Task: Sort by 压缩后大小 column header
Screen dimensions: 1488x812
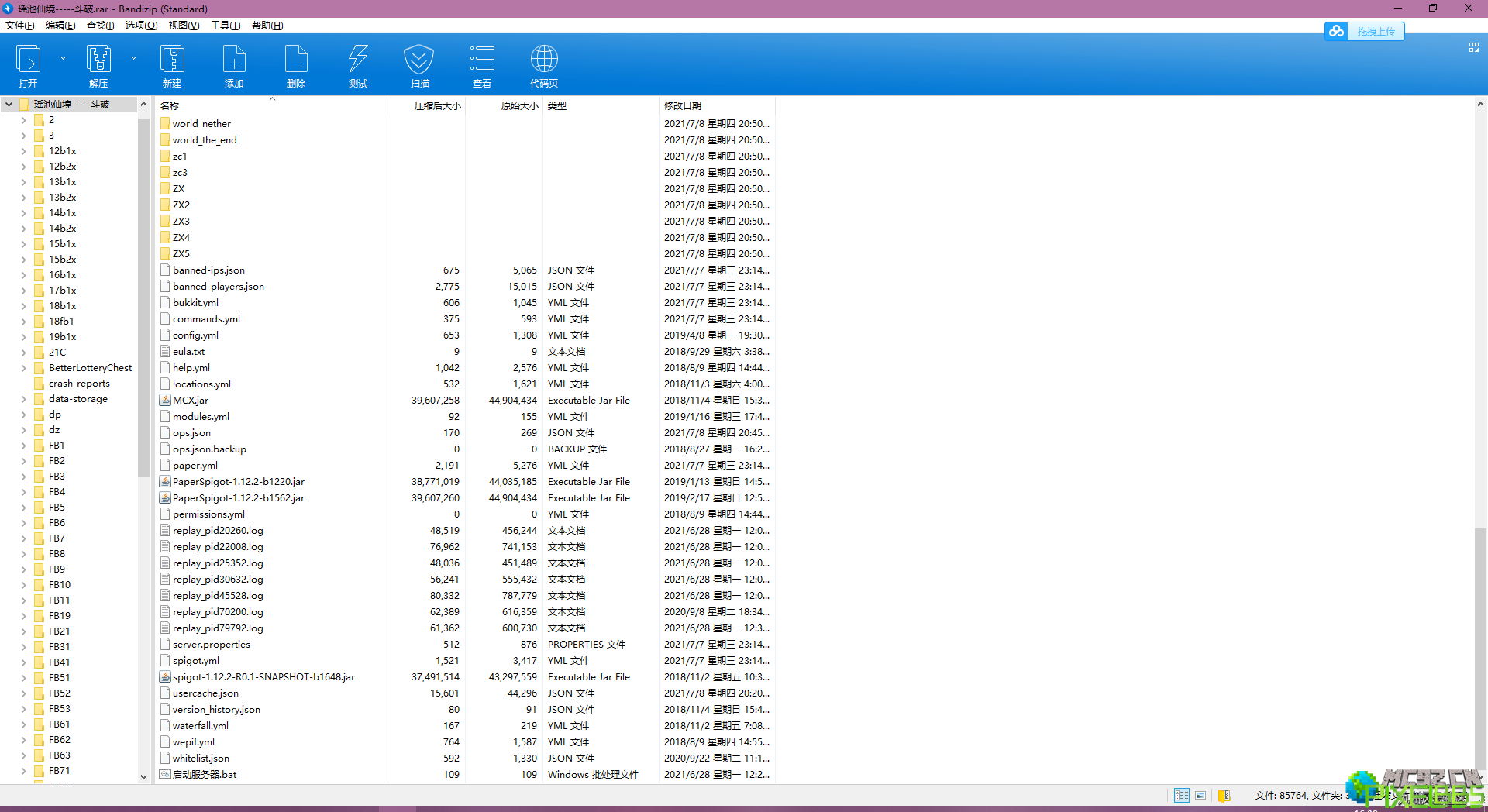Action: (426, 105)
